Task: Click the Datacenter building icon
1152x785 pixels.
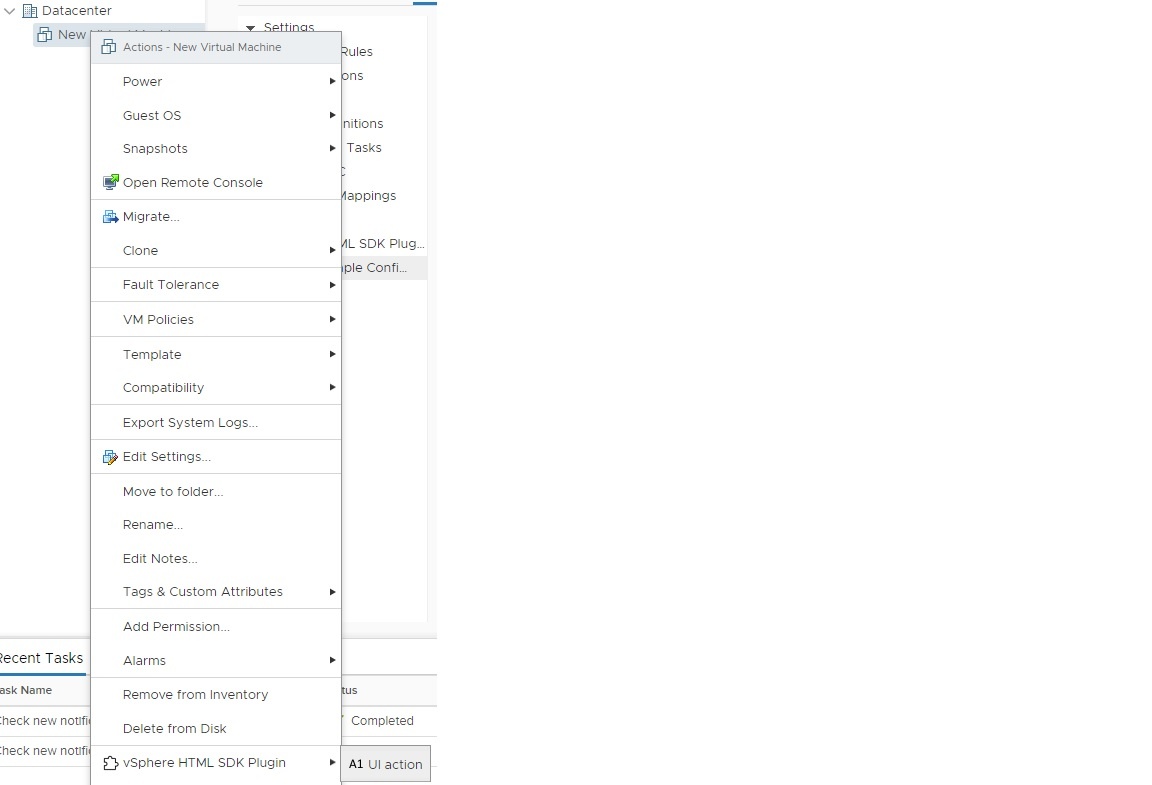Action: pos(30,11)
